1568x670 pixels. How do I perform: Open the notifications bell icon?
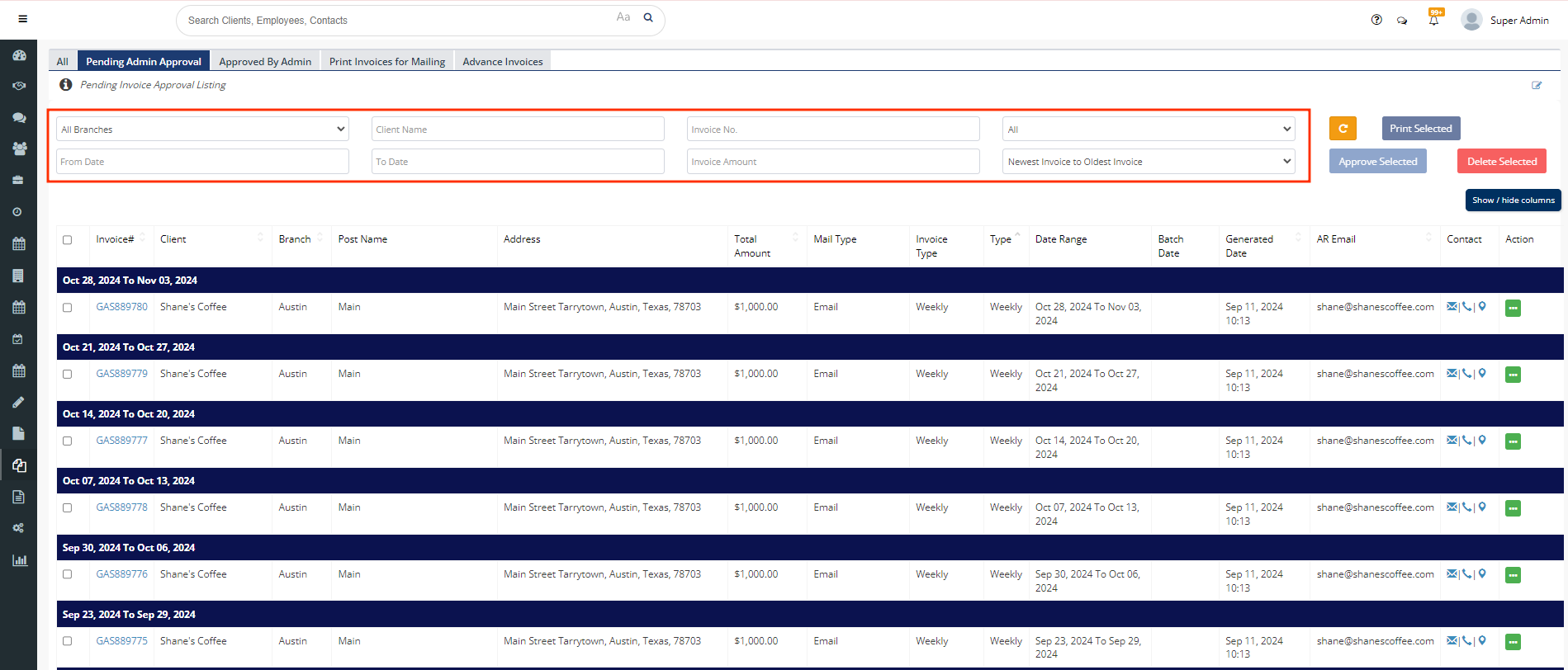click(x=1433, y=21)
